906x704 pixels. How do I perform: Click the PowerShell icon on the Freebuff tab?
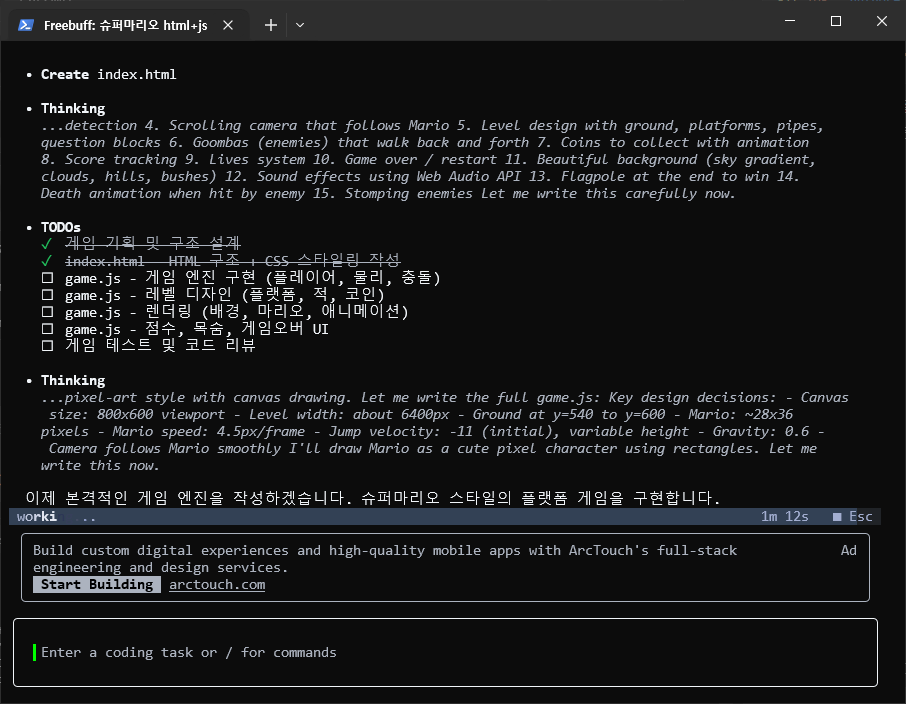click(25, 25)
